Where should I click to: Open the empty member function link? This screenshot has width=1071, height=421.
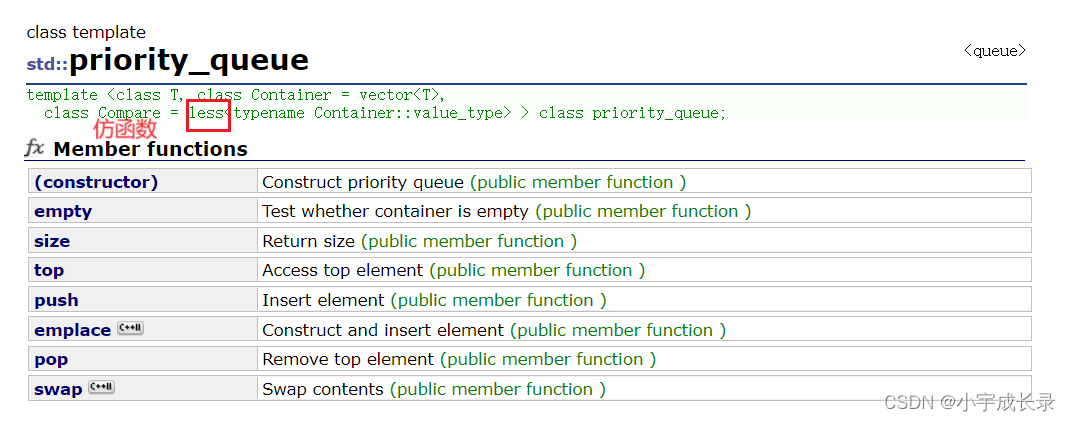pos(63,212)
